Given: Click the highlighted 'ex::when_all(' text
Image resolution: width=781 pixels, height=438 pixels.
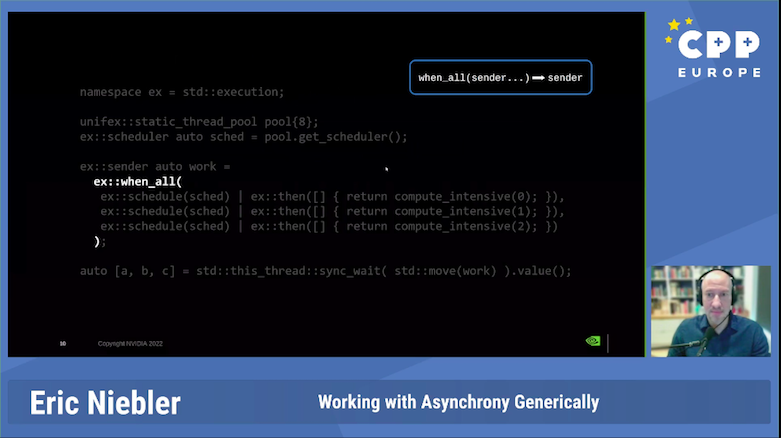Looking at the screenshot, I should [138, 181].
